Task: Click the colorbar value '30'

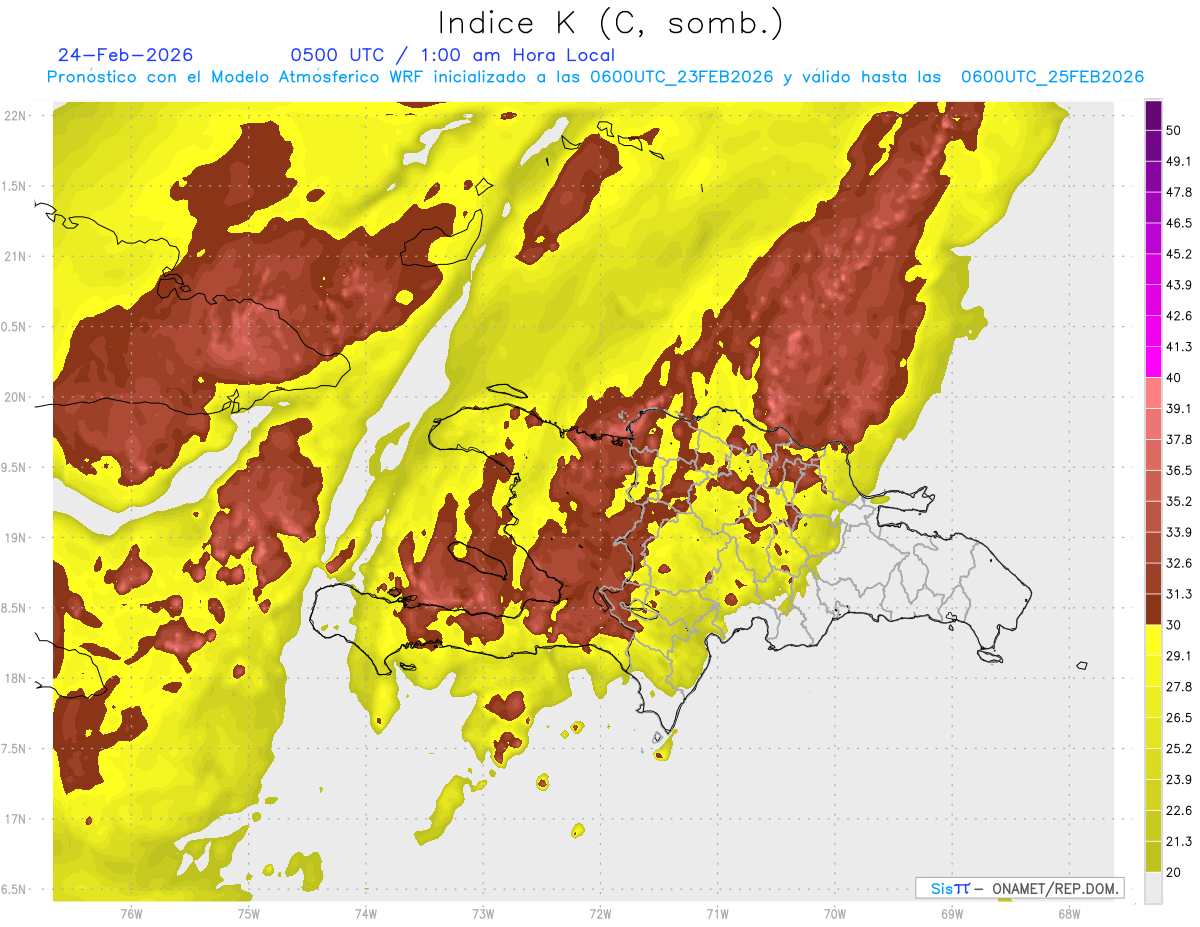Action: click(1175, 625)
